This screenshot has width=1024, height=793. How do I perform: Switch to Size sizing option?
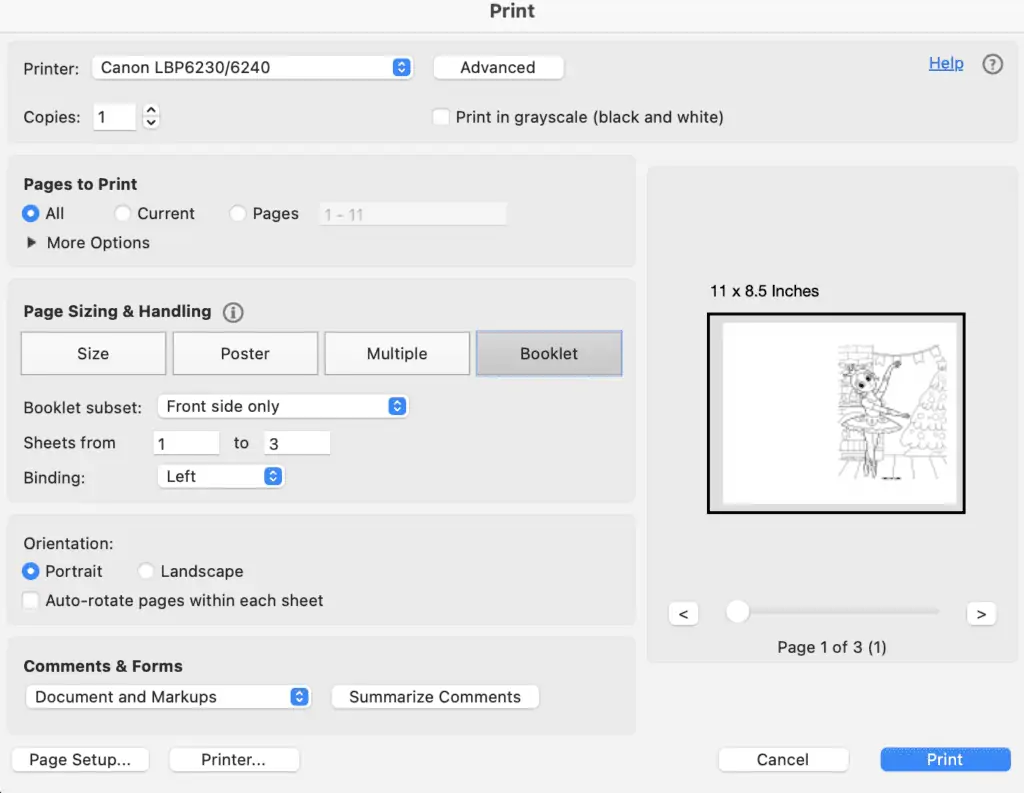93,353
